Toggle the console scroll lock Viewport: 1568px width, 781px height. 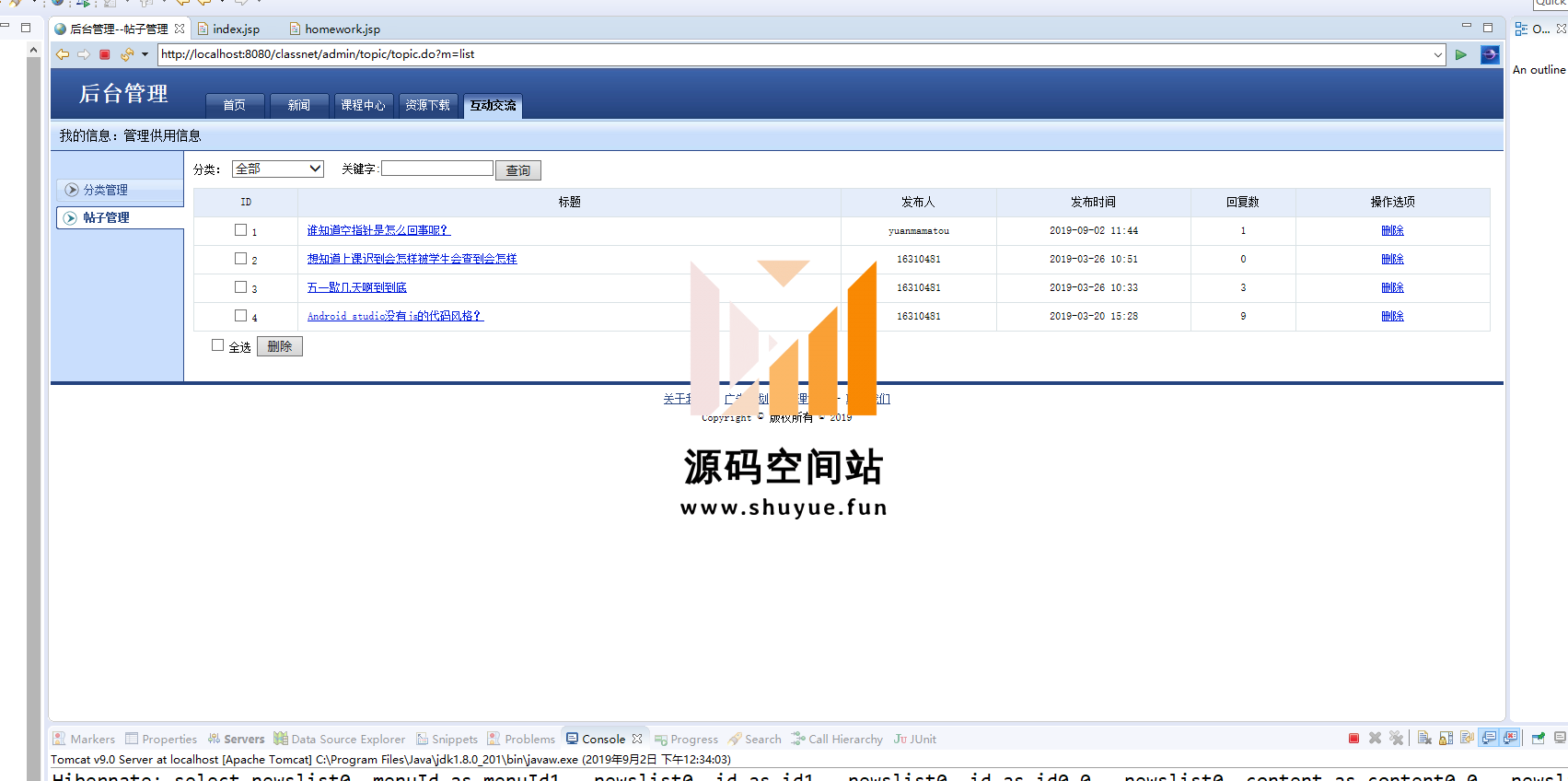(x=1446, y=738)
